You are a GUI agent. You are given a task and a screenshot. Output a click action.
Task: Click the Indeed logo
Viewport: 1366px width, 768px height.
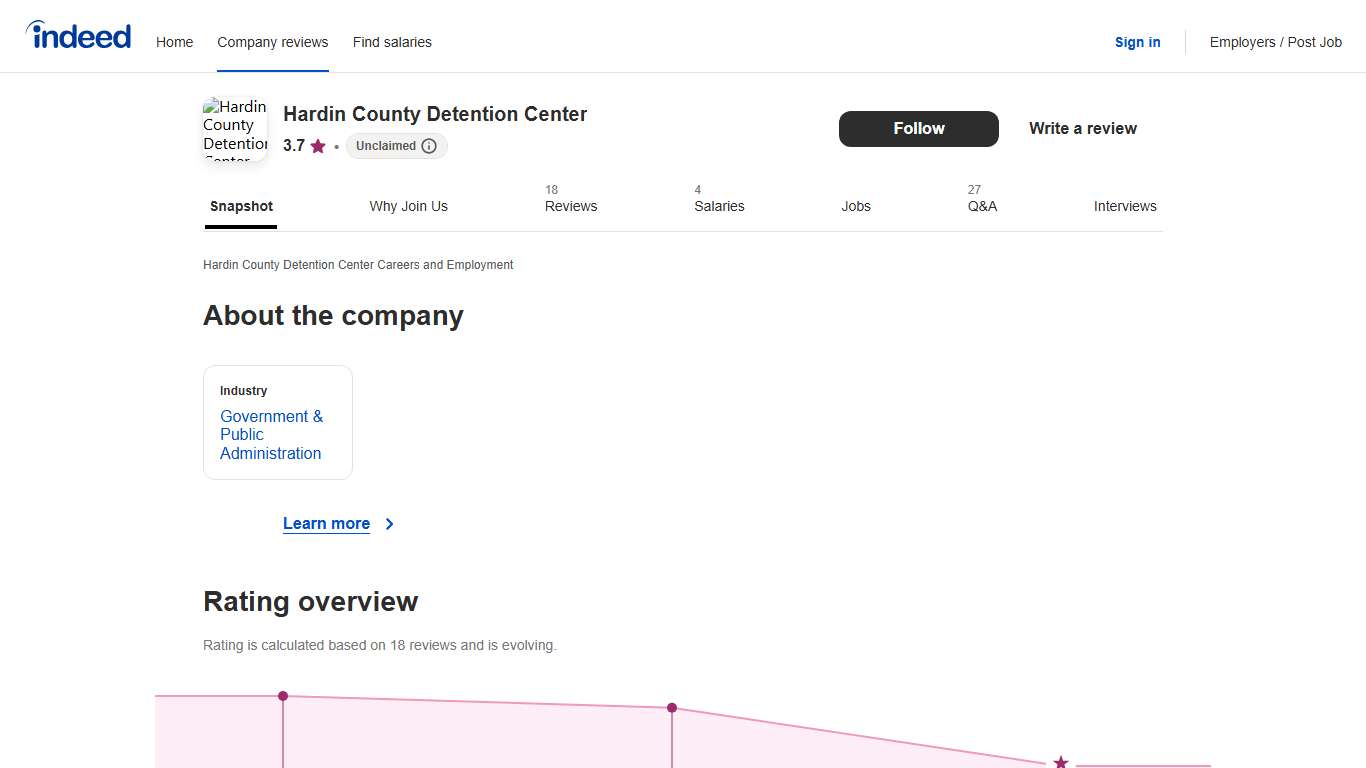pos(79,37)
